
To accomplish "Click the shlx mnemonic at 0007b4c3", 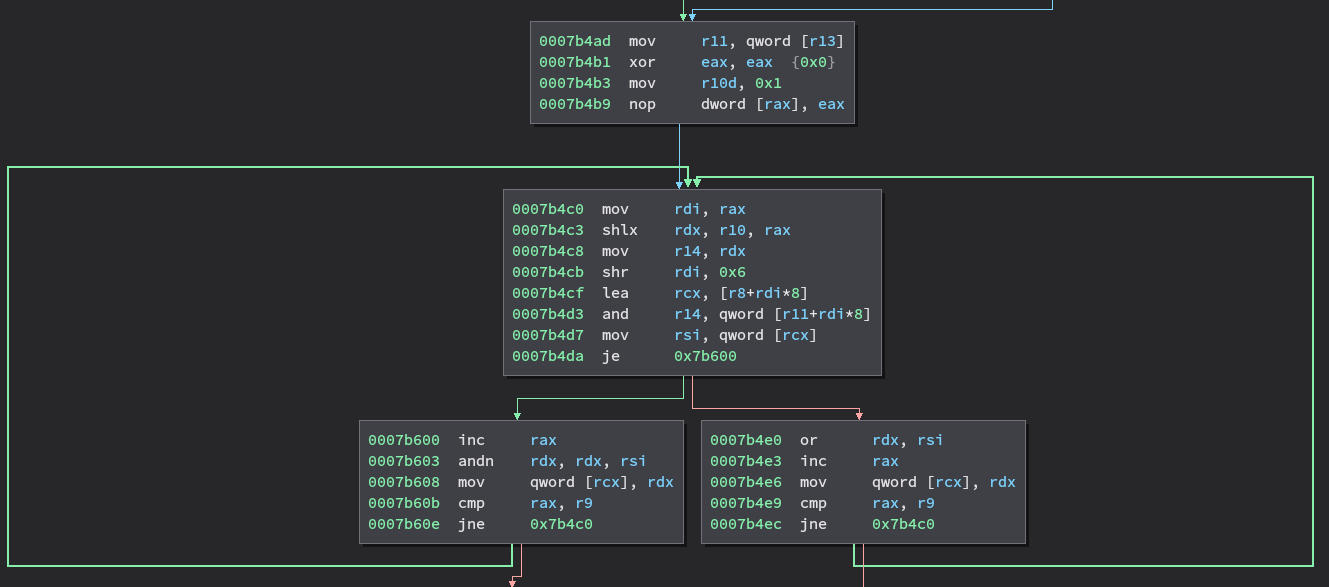I will (x=618, y=230).
